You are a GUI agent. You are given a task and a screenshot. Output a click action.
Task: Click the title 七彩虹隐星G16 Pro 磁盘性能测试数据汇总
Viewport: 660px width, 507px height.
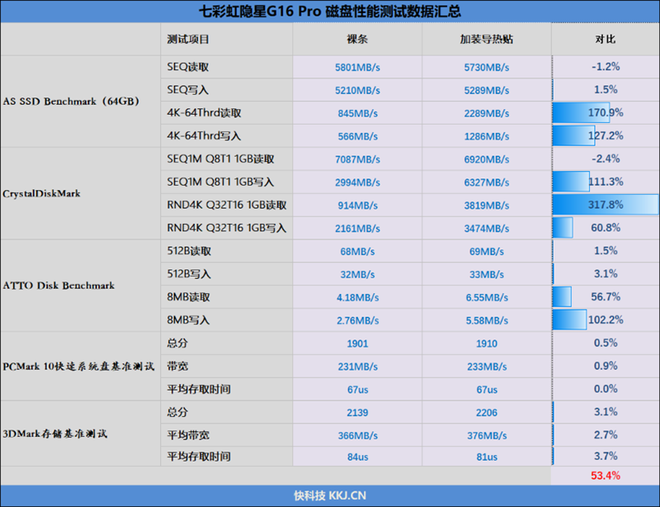[x=330, y=12]
